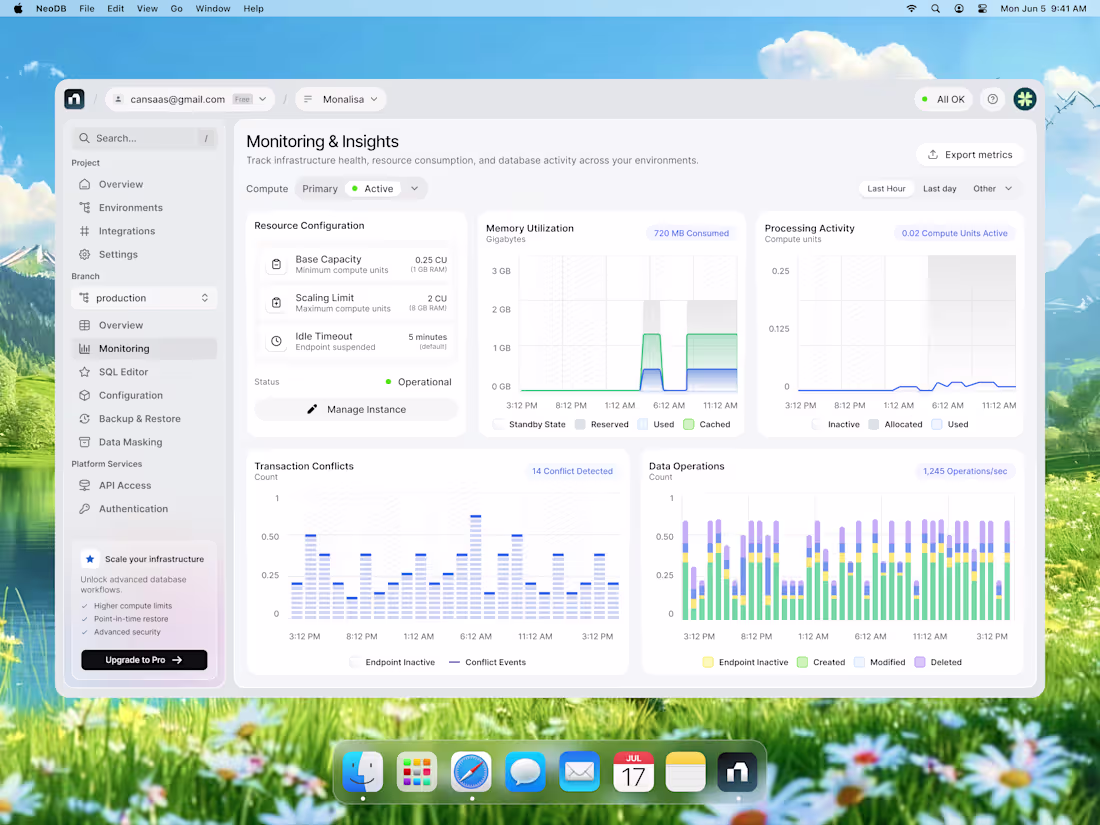Screen dimensions: 1100x825
Task: Click the Scale your infrastructure star icon
Action: tap(90, 559)
